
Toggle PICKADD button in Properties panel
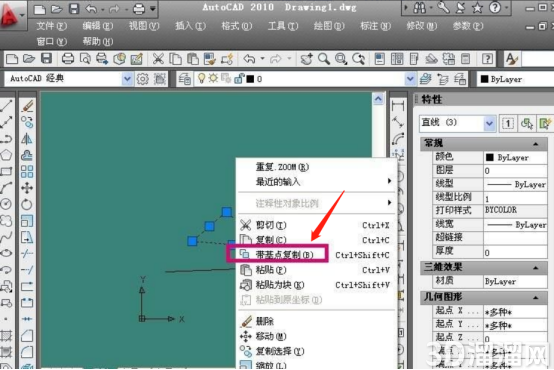point(508,123)
